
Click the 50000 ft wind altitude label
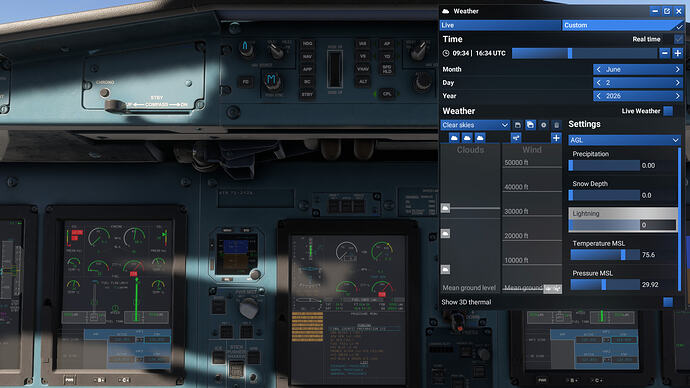[516, 163]
